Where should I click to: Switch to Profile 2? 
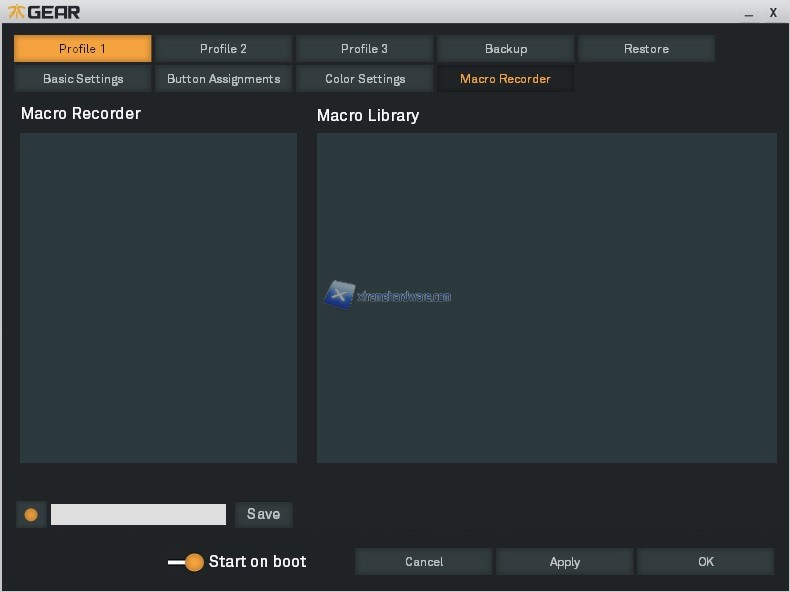(224, 49)
